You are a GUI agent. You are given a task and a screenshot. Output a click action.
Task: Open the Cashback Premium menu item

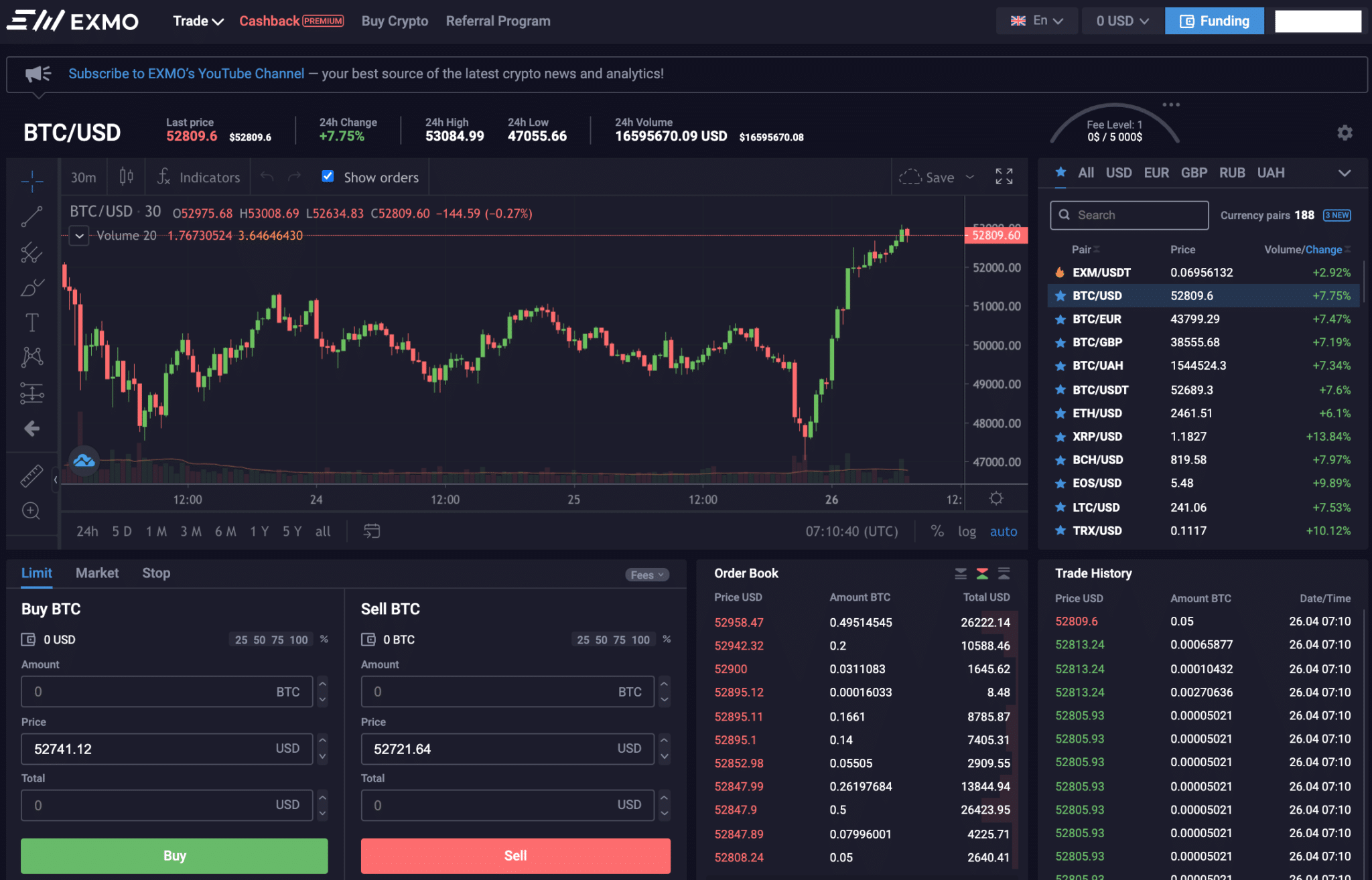291,21
